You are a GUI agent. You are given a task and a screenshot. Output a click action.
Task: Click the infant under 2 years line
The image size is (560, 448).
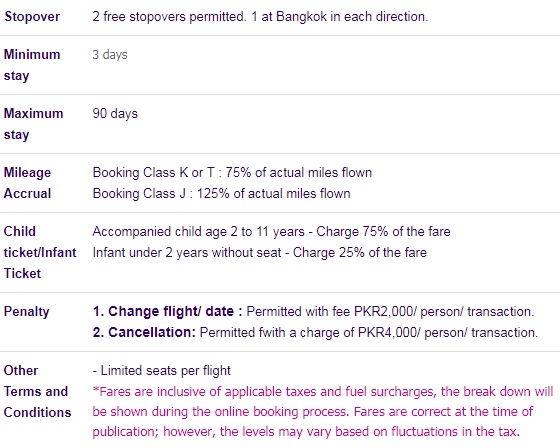coord(260,253)
